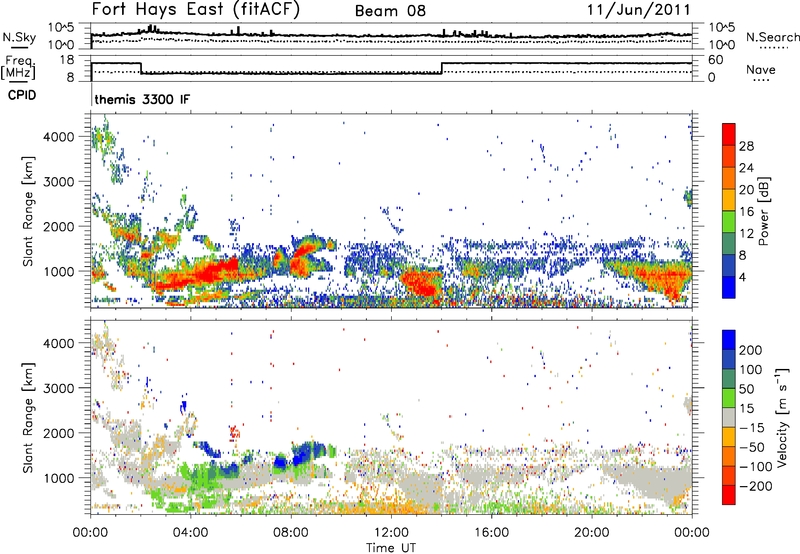Select the "Slant Range [km]" label of power panel
The width and height of the screenshot is (800, 554).
[28, 211]
